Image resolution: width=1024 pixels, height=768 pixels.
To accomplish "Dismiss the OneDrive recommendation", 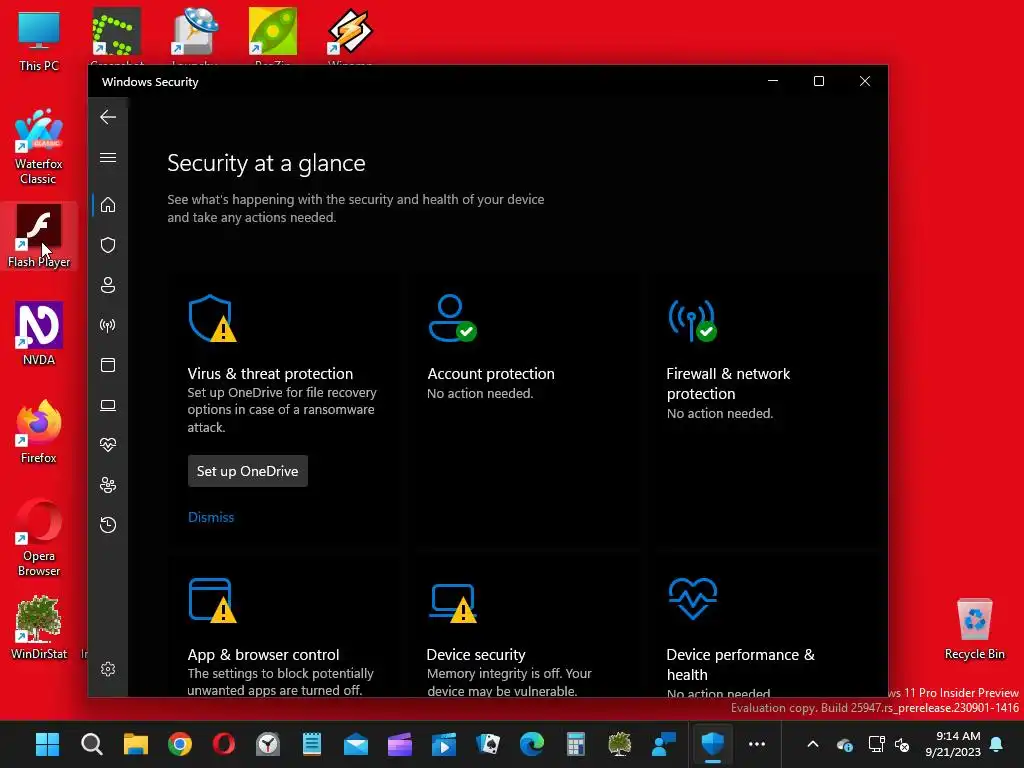I will click(211, 517).
